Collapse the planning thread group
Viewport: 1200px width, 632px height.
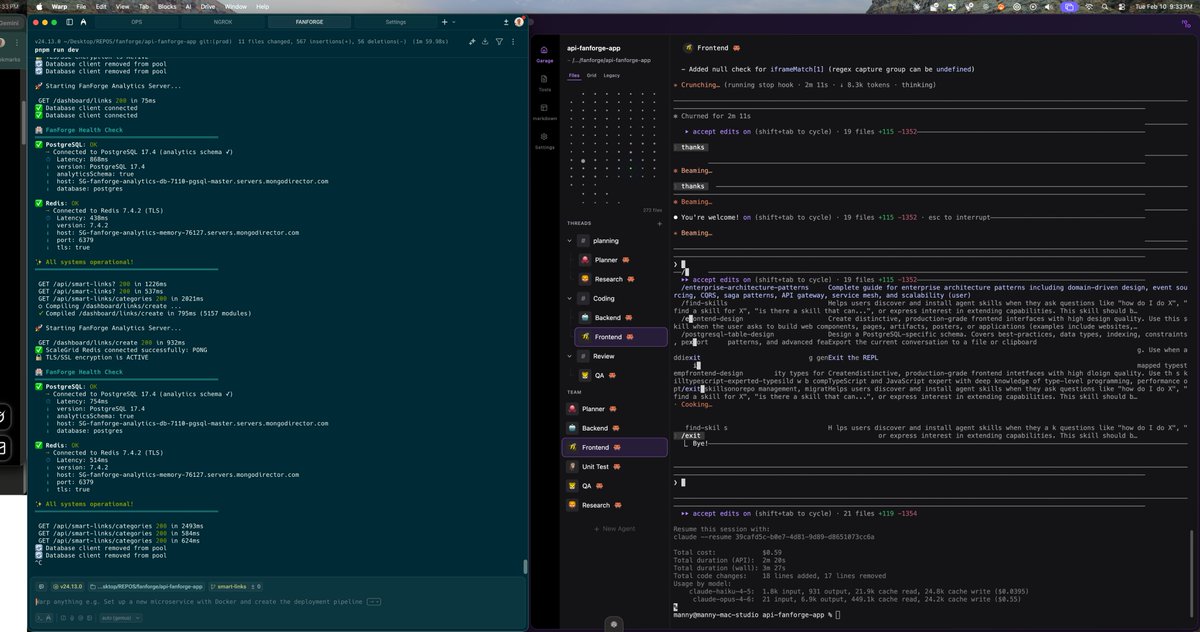(568, 241)
